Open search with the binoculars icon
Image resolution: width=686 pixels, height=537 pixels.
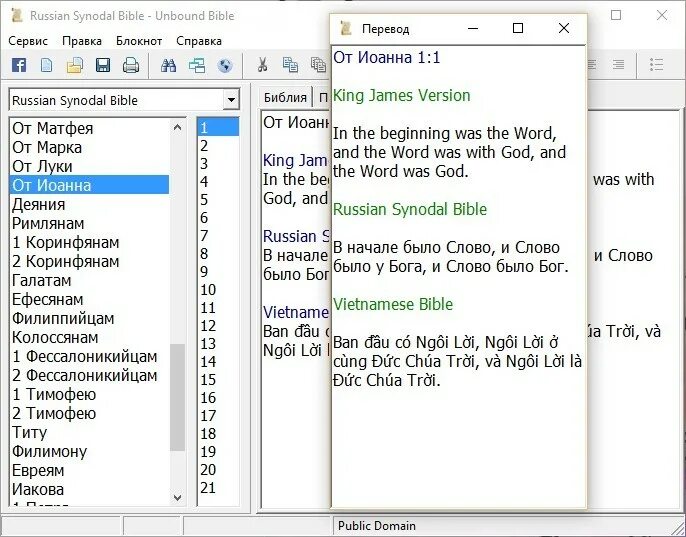tap(168, 65)
